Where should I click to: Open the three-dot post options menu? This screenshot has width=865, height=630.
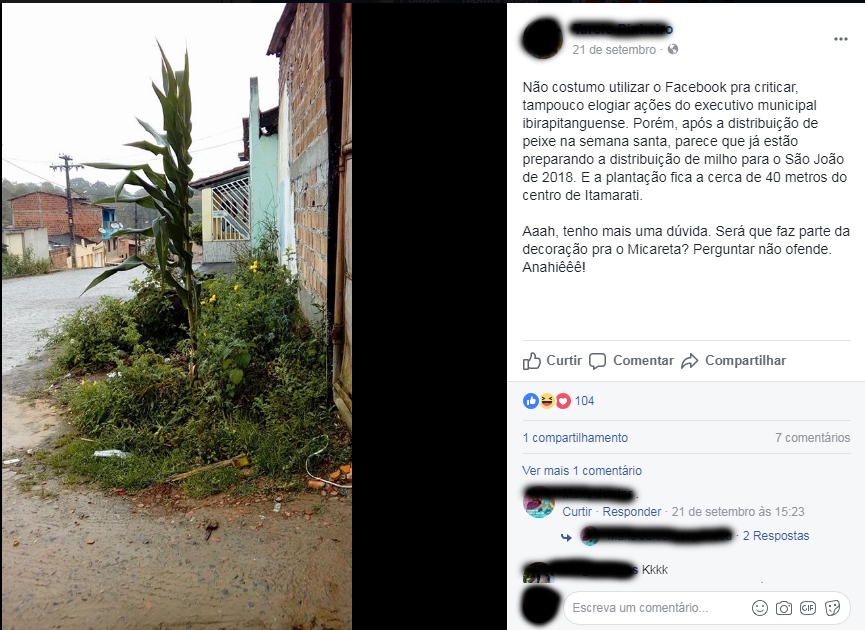pos(840,39)
